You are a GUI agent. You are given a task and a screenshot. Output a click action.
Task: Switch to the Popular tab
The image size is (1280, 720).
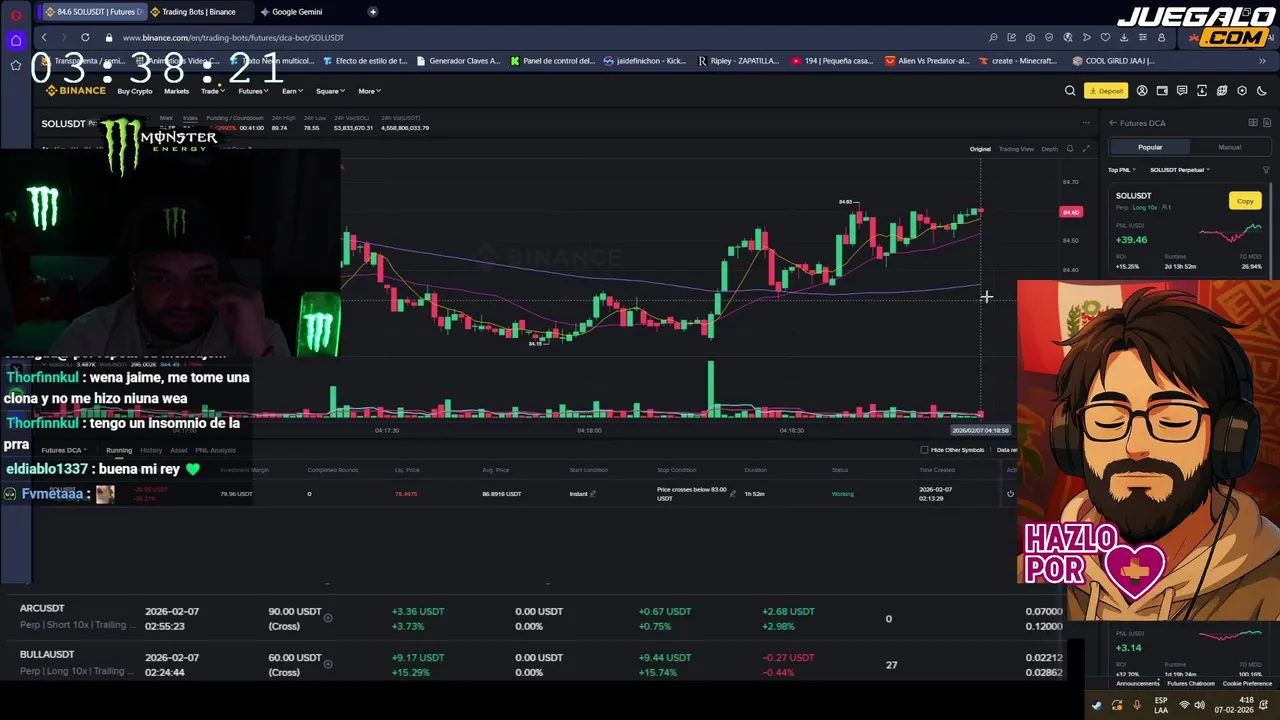tap(1150, 147)
